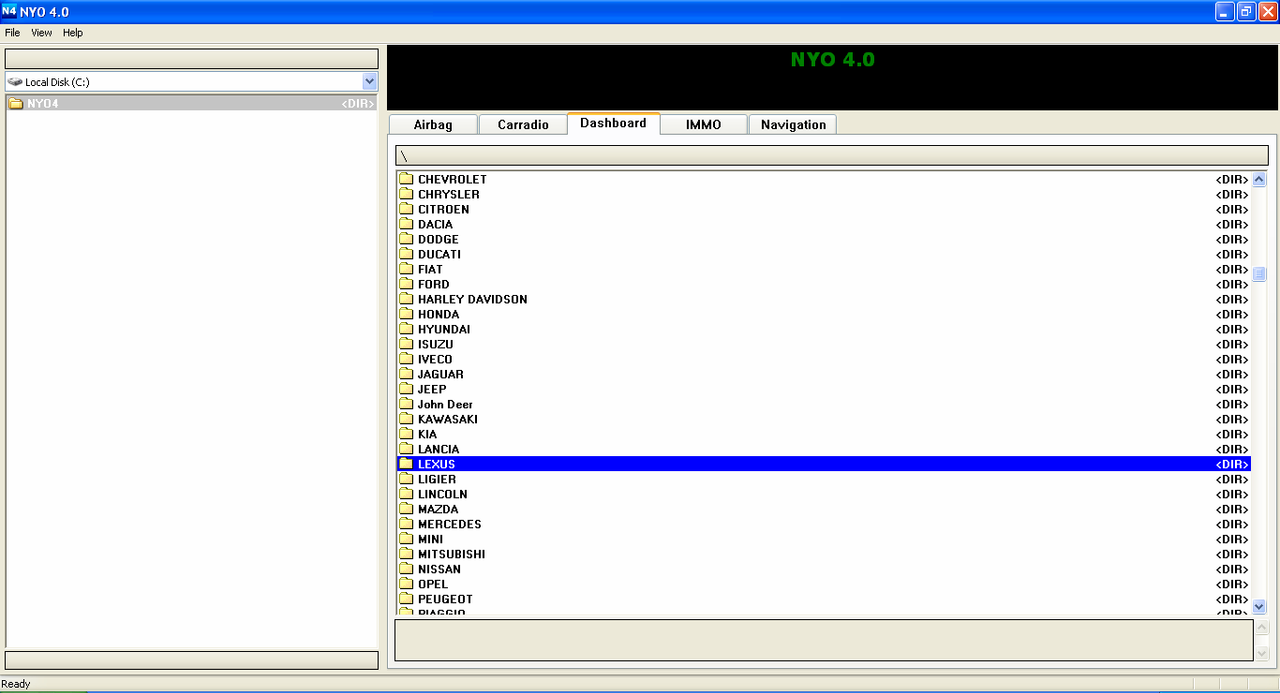1280x693 pixels.
Task: Click the folder list scroll down arrow
Action: point(1259,606)
